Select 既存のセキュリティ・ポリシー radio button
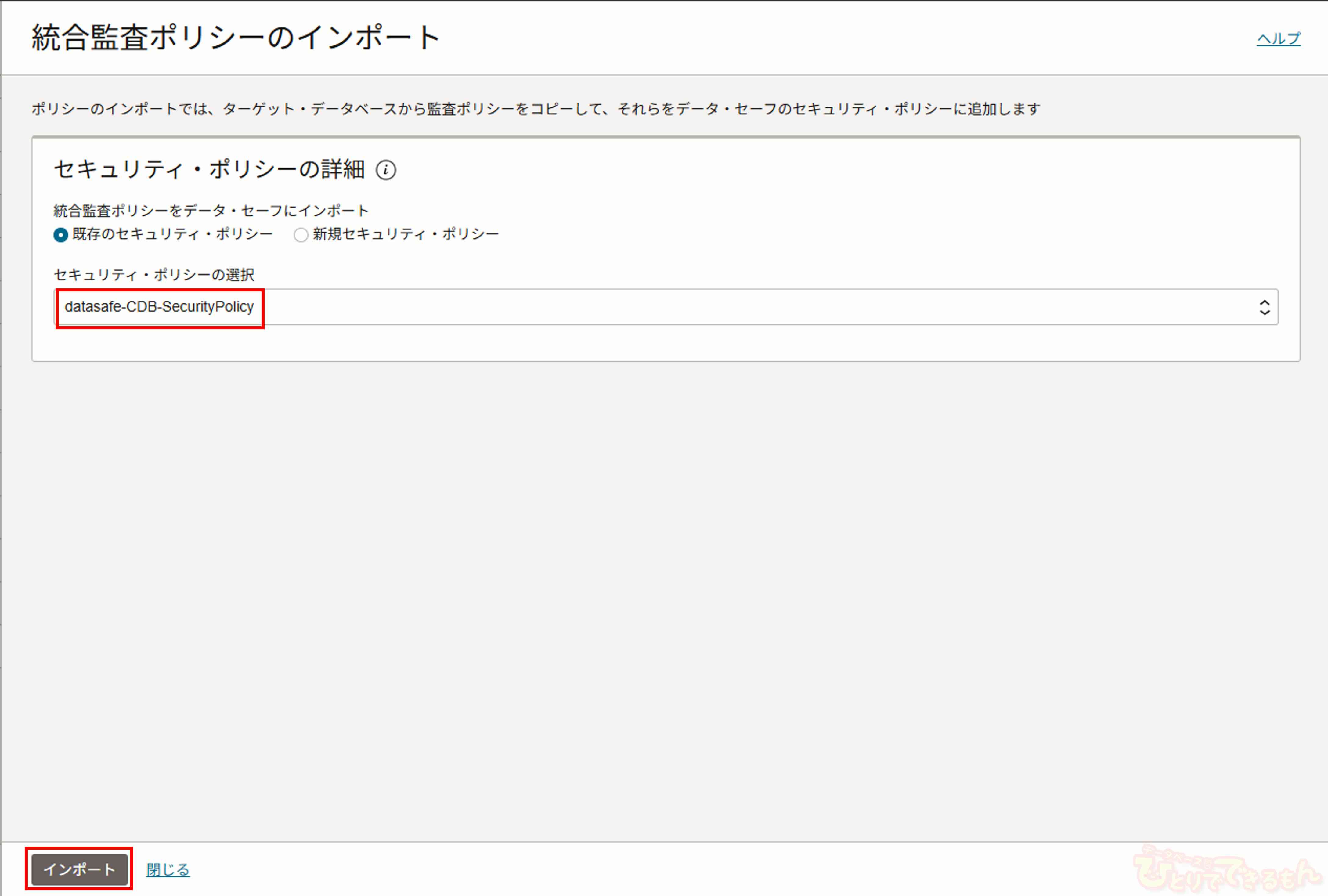This screenshot has height=896, width=1328. coord(60,235)
